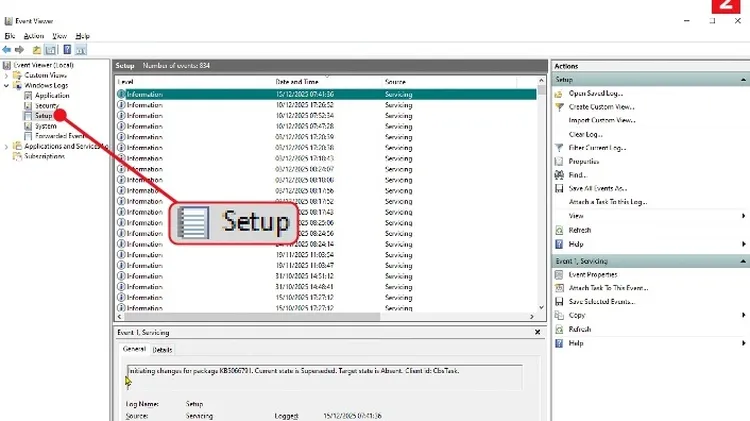Sort events by Date and Time column

coord(297,81)
